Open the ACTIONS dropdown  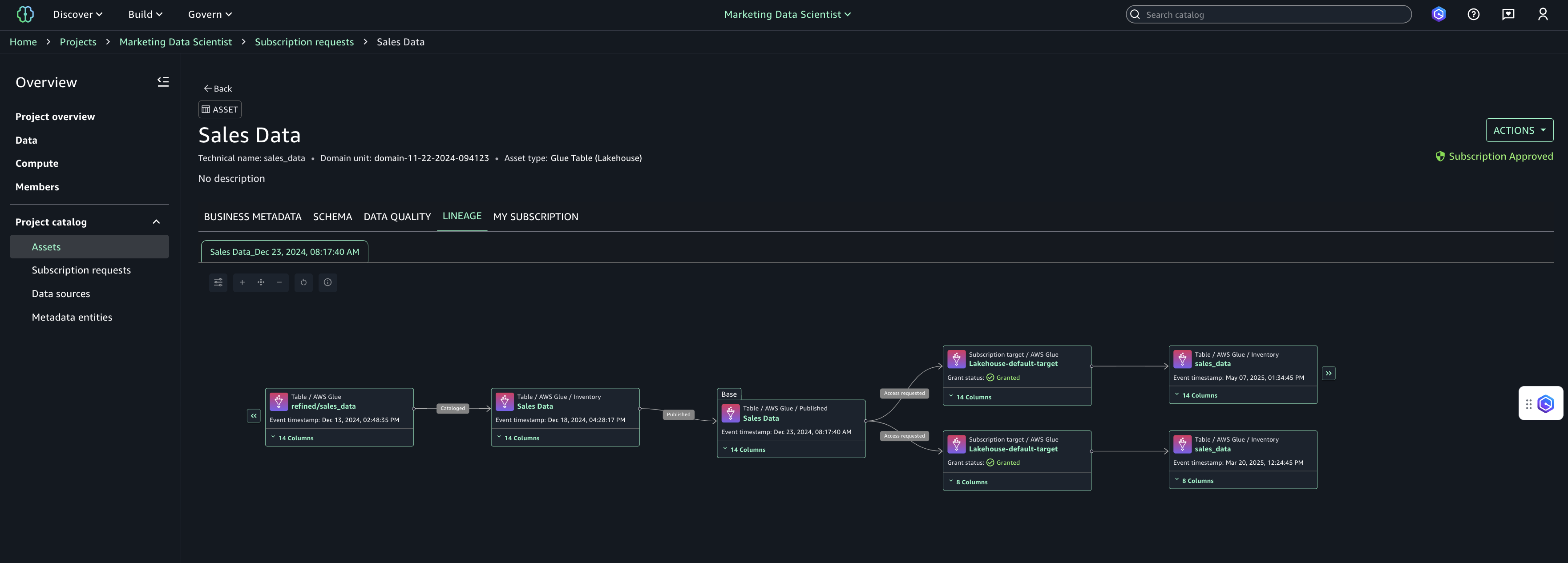[x=1519, y=130]
